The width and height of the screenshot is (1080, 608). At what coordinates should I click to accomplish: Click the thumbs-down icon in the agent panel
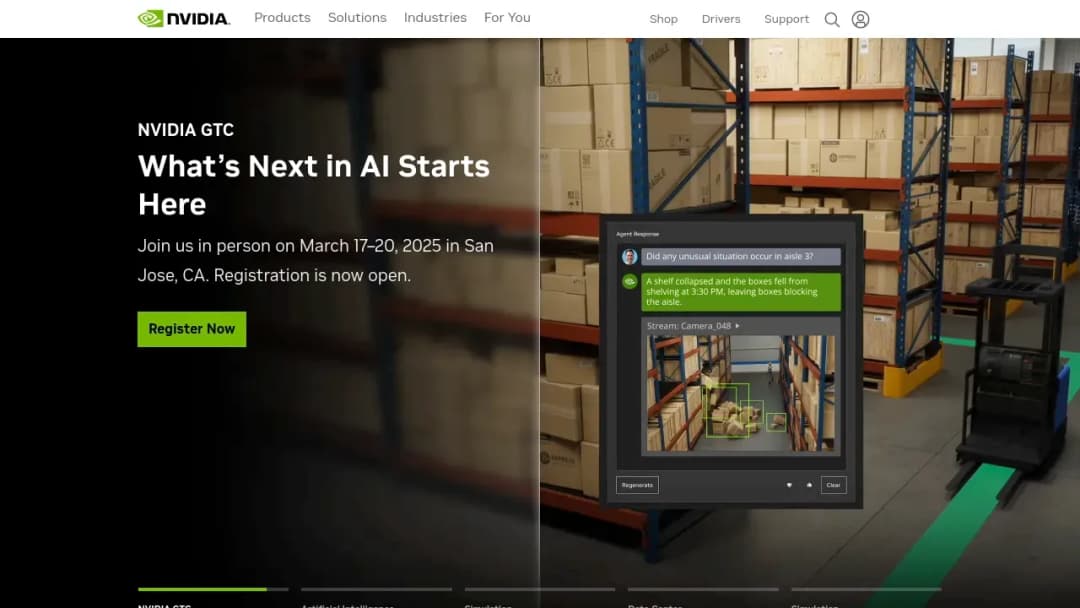click(789, 485)
